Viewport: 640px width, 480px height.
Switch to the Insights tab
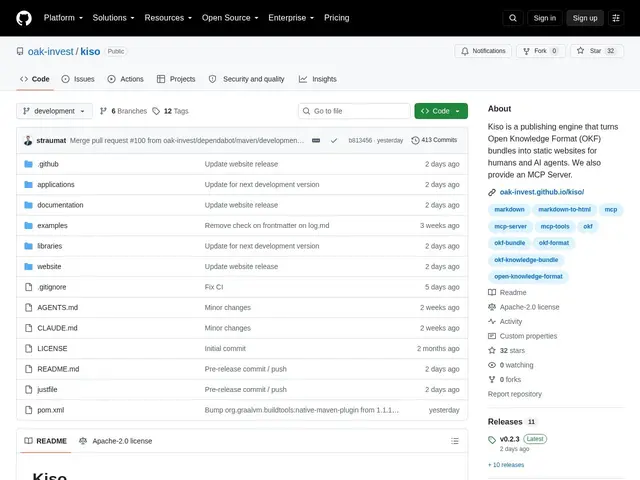(318, 79)
